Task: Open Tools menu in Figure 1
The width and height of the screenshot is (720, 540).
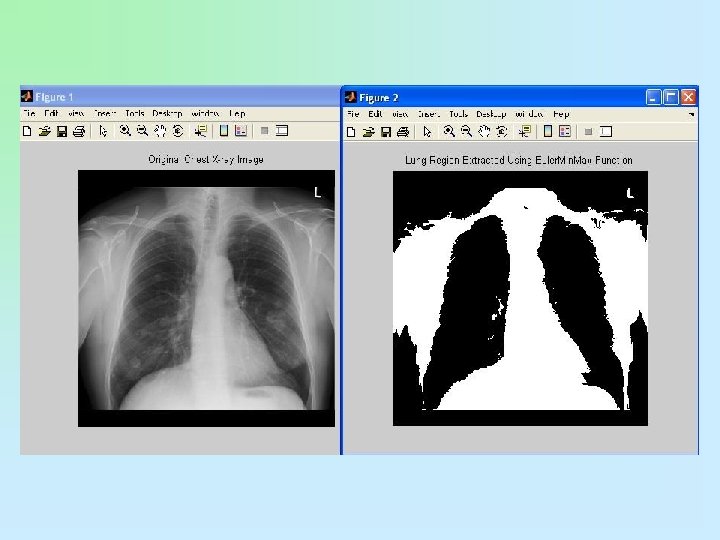Action: coord(135,113)
